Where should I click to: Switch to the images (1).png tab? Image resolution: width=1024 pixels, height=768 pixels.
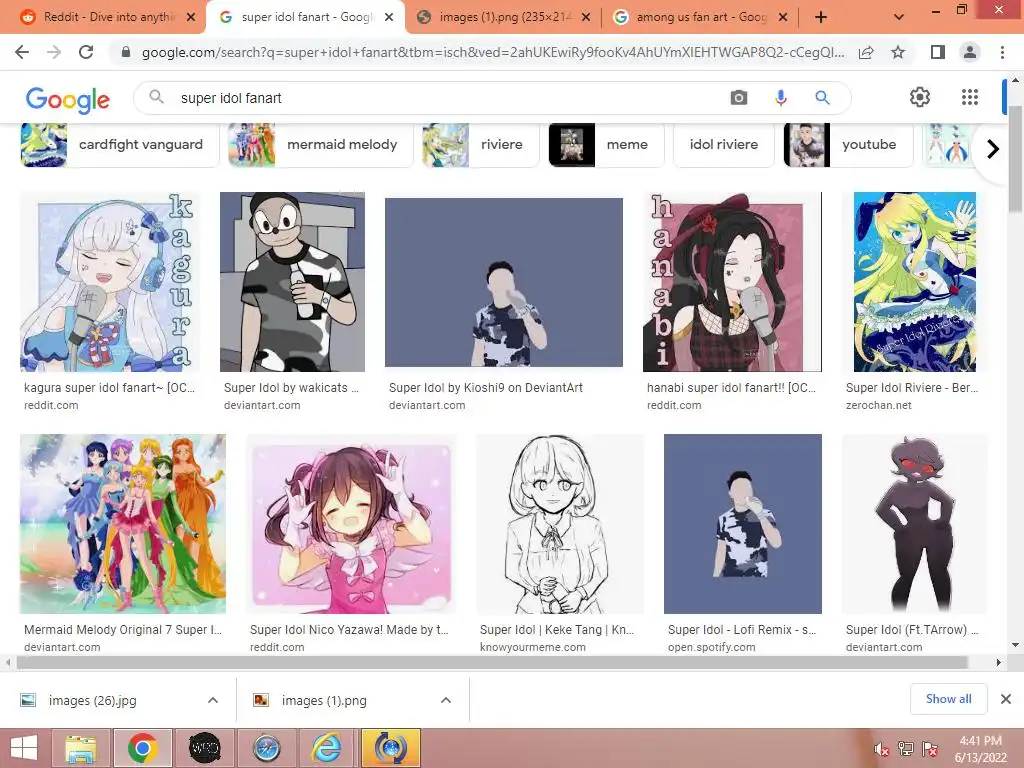pyautogui.click(x=503, y=17)
